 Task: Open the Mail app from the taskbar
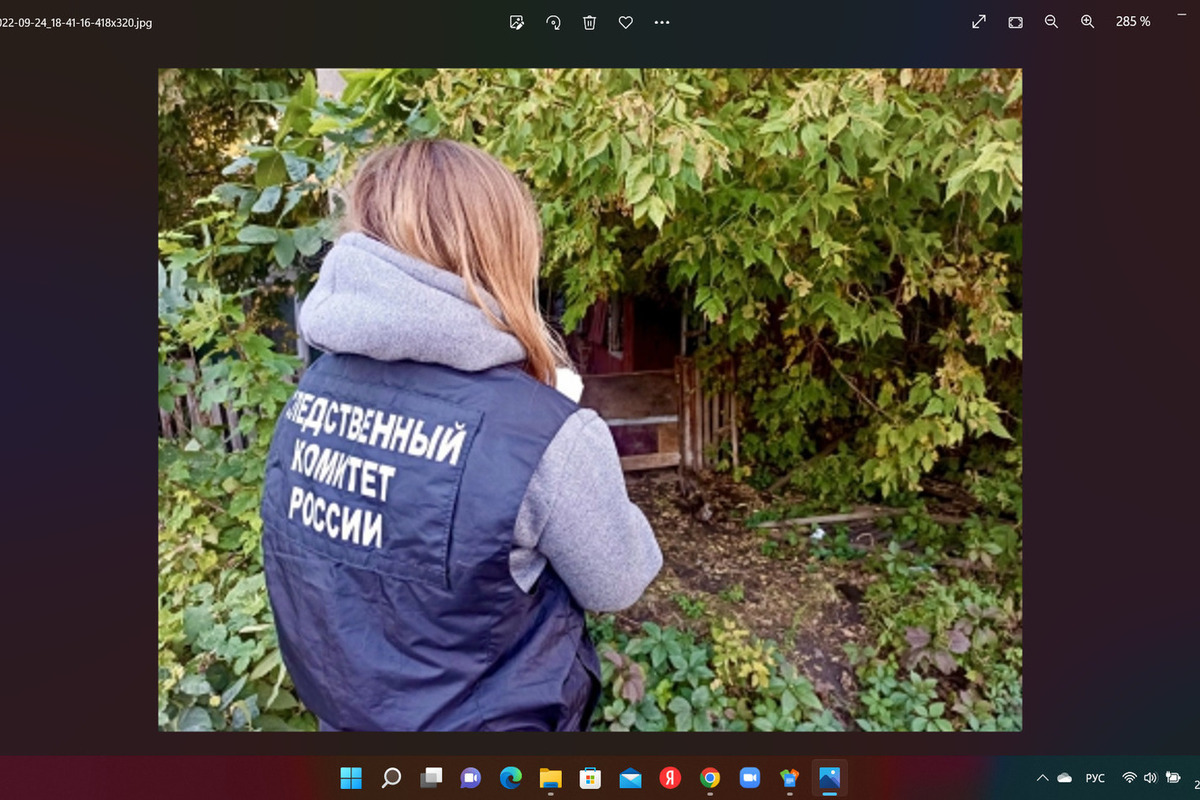630,777
